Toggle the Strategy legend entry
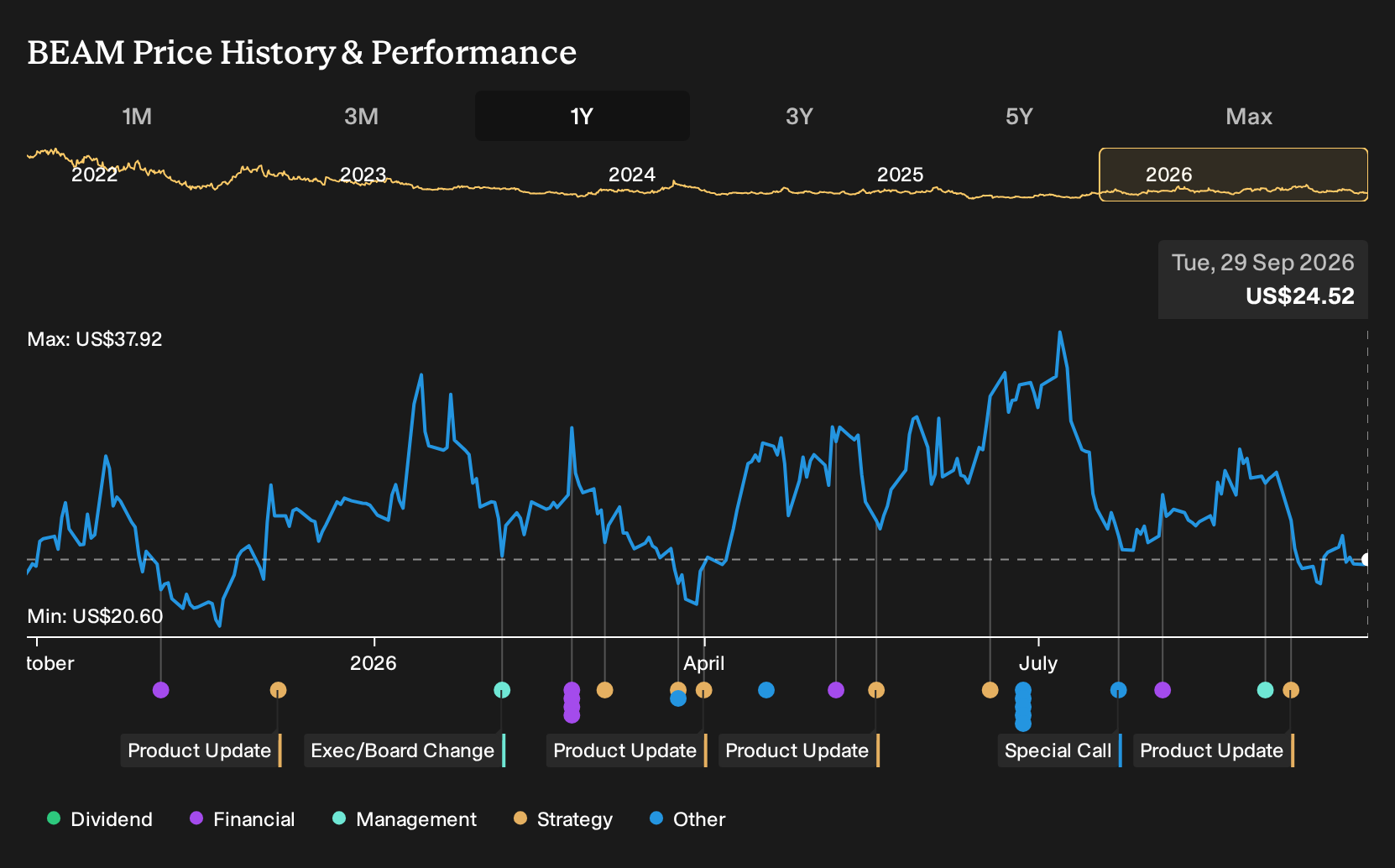This screenshot has width=1395, height=868. 563,819
